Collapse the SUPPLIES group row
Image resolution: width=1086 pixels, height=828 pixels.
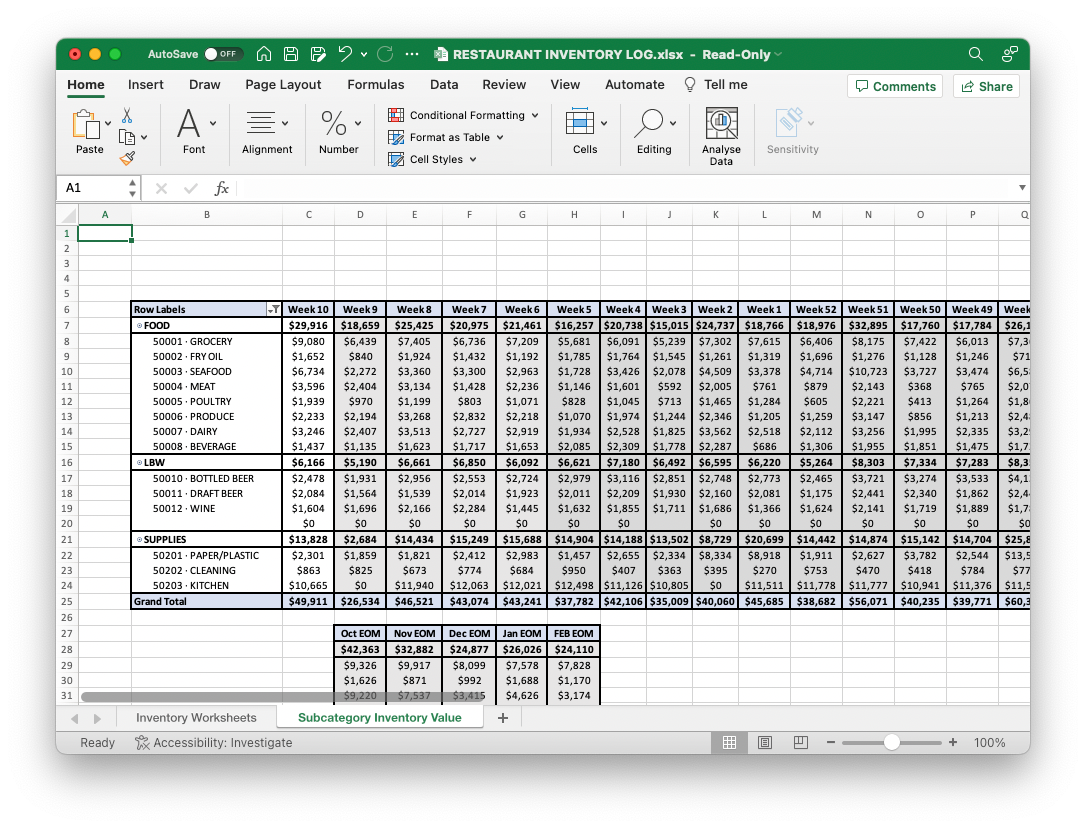(x=139, y=540)
